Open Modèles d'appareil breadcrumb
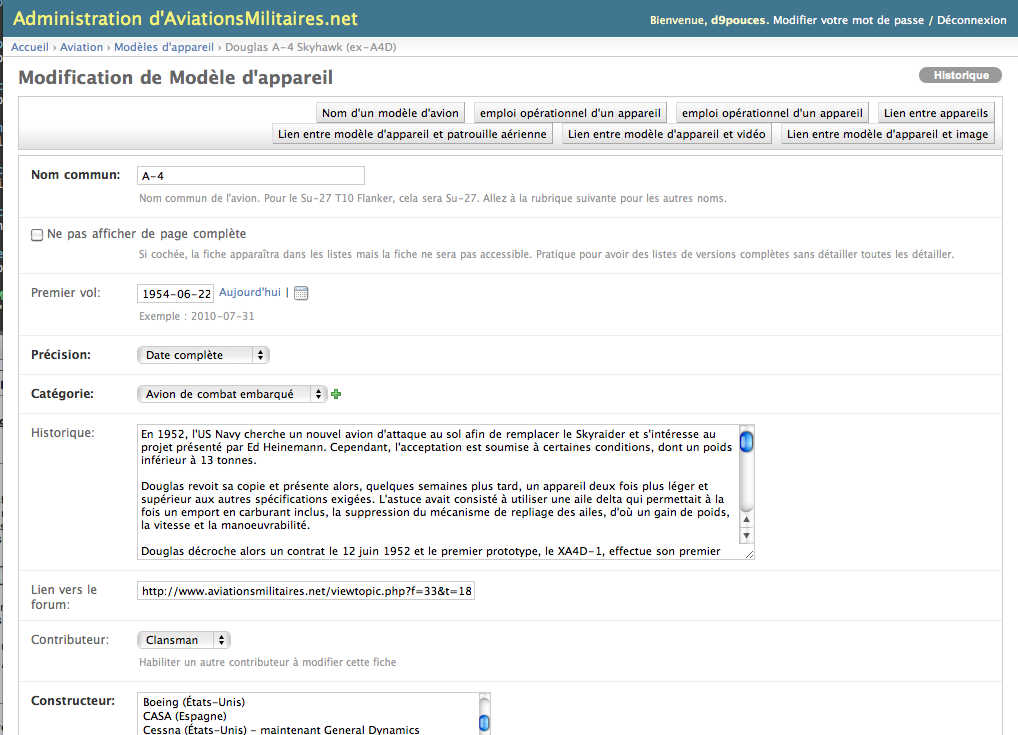 tap(164, 47)
